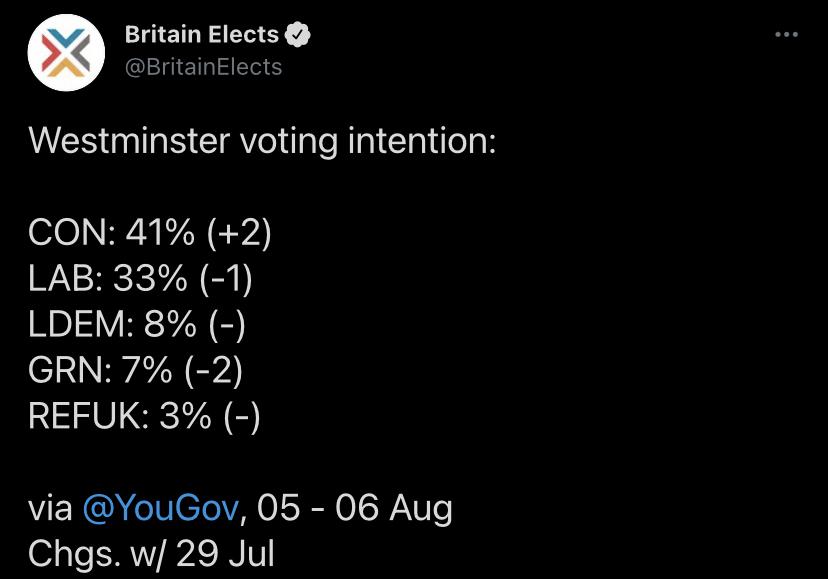Click the (-1) change figure for LAB
This screenshot has height=579, width=828.
pos(226,279)
